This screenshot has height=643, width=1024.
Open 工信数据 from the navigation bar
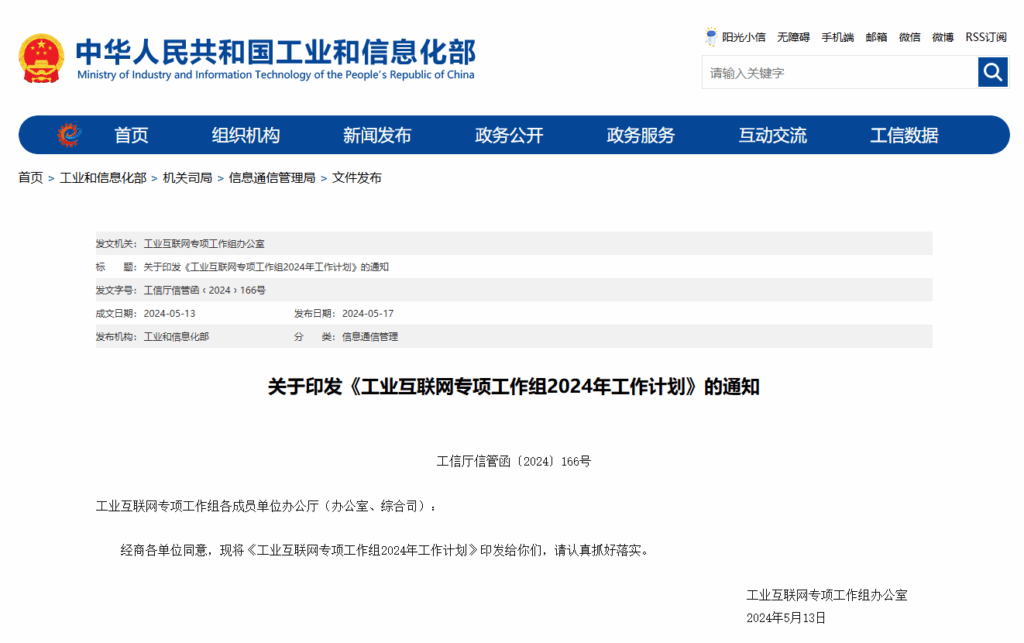click(x=904, y=135)
